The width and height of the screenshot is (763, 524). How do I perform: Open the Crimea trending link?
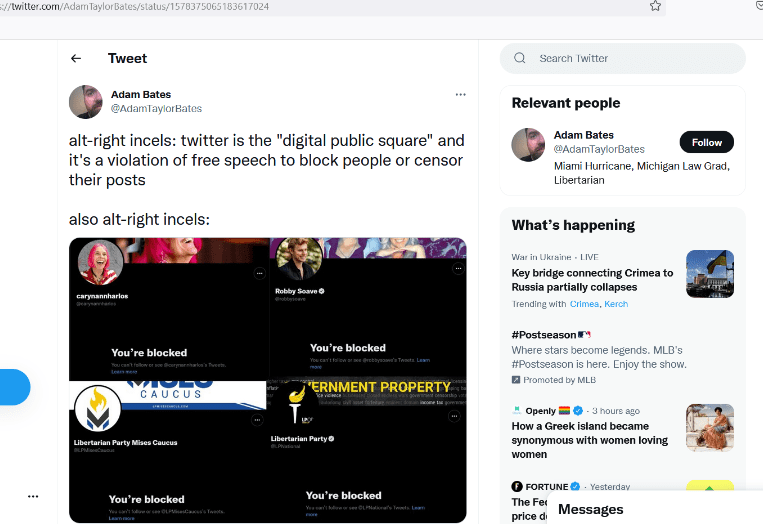(x=584, y=304)
